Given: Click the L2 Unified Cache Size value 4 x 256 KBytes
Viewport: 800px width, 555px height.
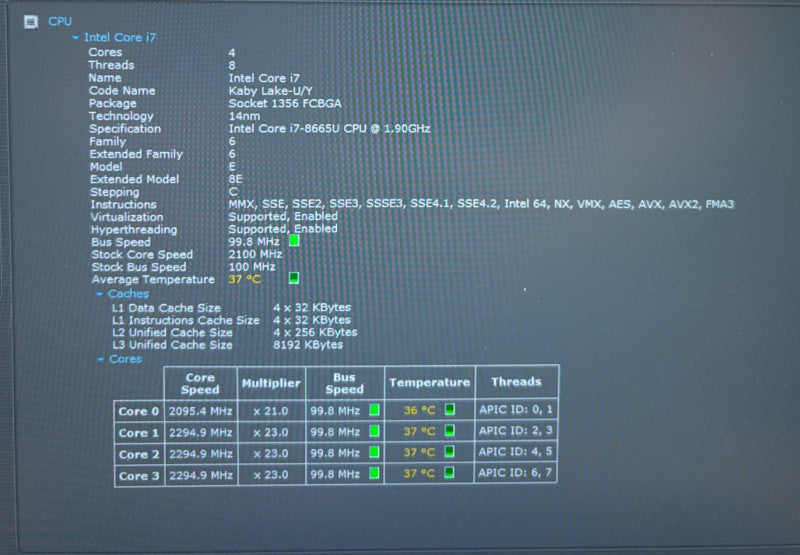Looking at the screenshot, I should 315,332.
